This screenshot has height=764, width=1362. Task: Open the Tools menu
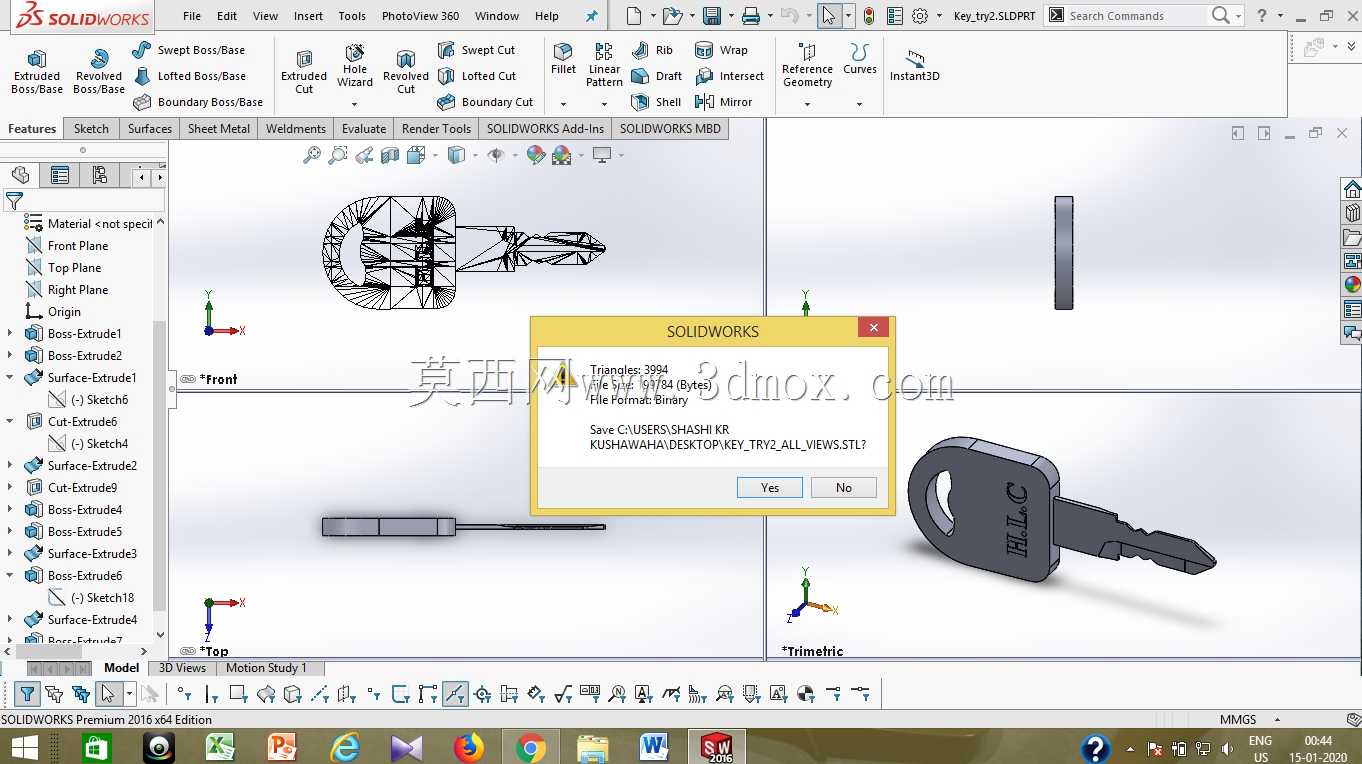(352, 16)
